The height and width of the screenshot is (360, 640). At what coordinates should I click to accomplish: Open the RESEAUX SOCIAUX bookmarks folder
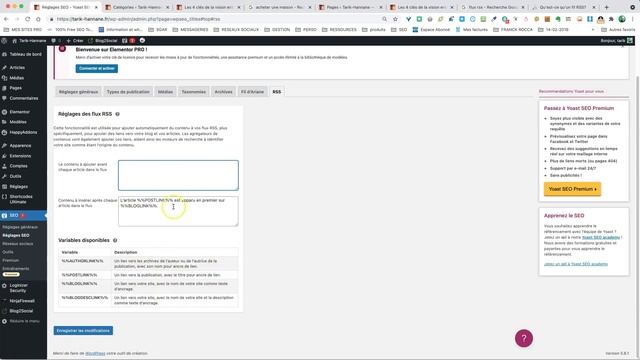click(236, 30)
